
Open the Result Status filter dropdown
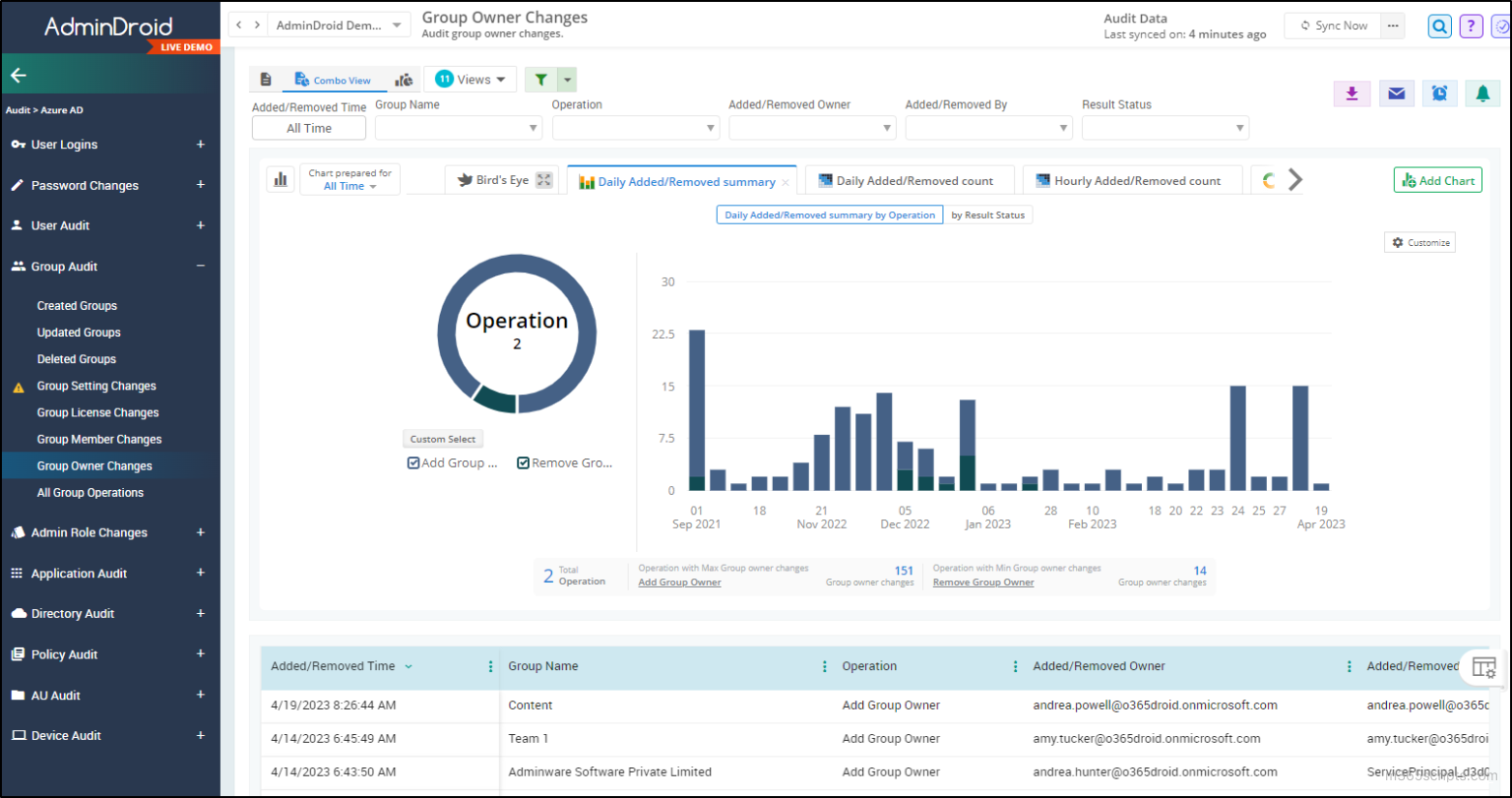tap(1165, 127)
